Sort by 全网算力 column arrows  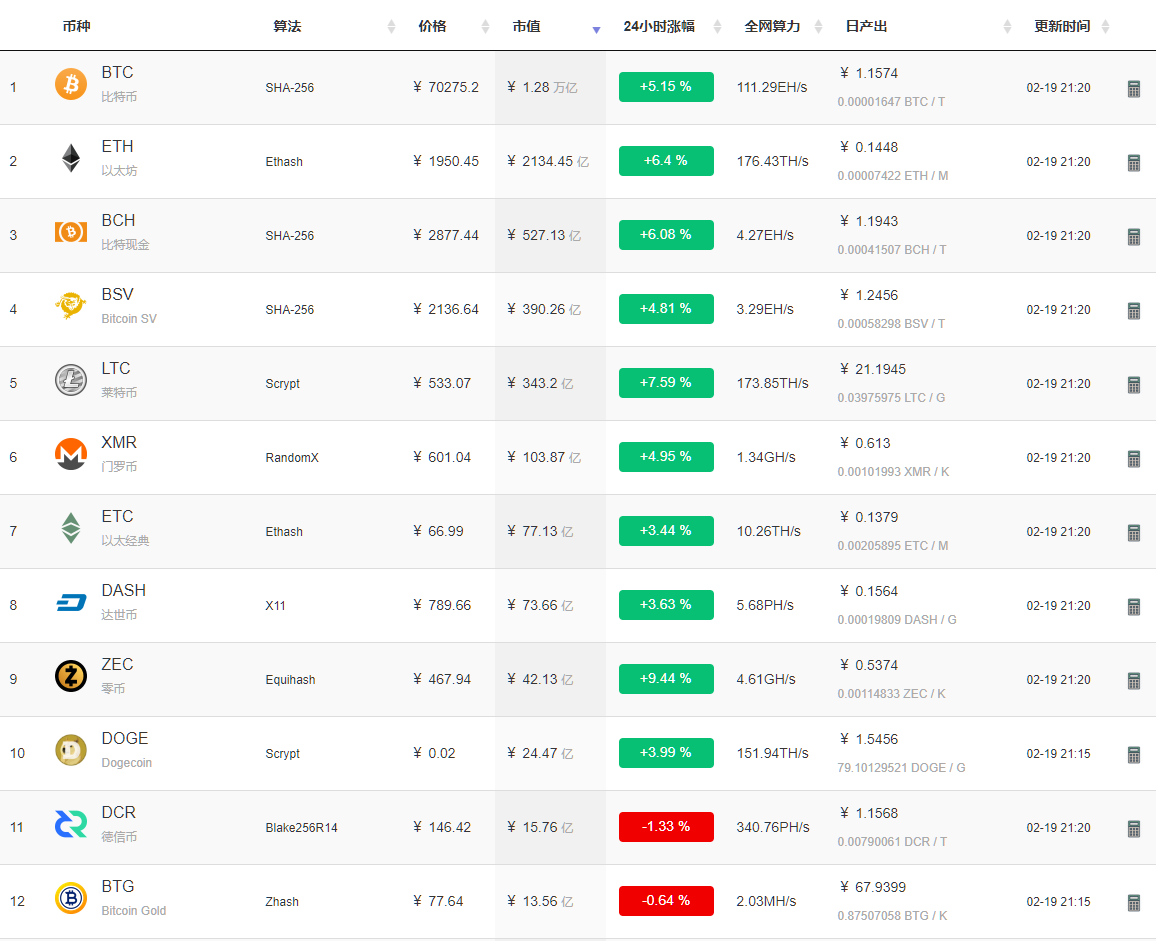point(818,27)
